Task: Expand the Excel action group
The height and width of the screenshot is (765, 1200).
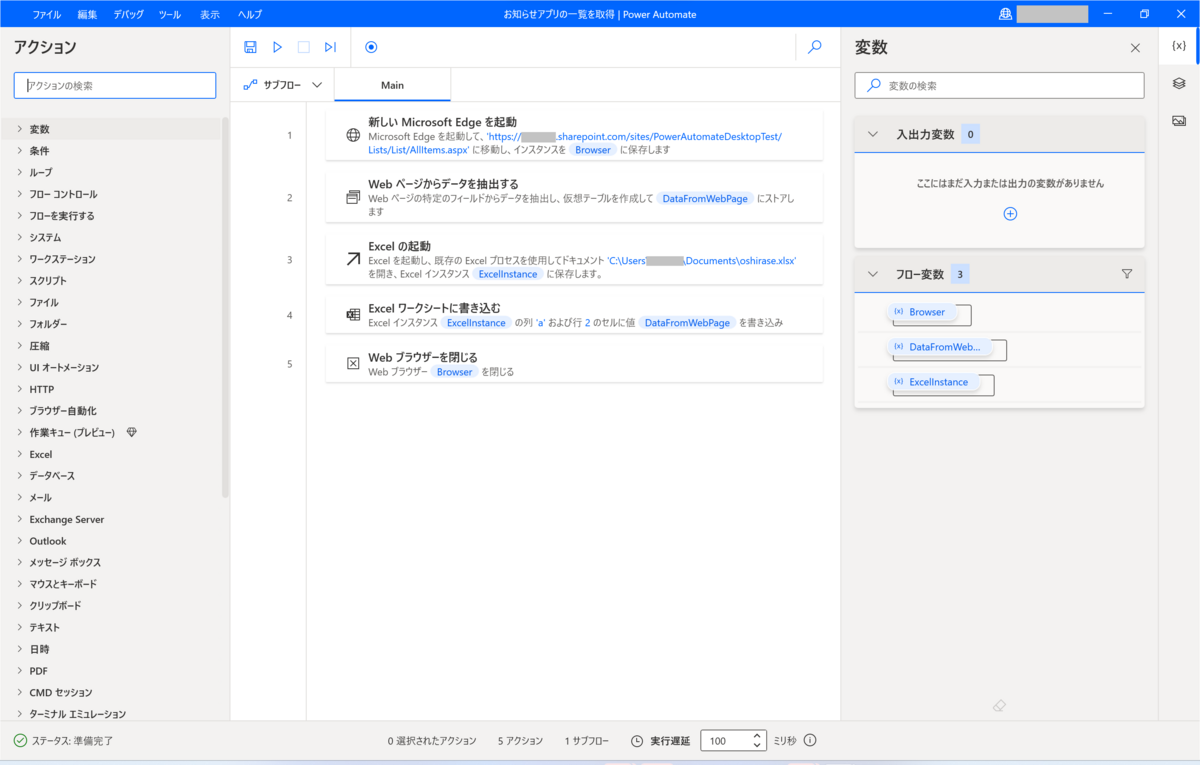Action: (19, 454)
